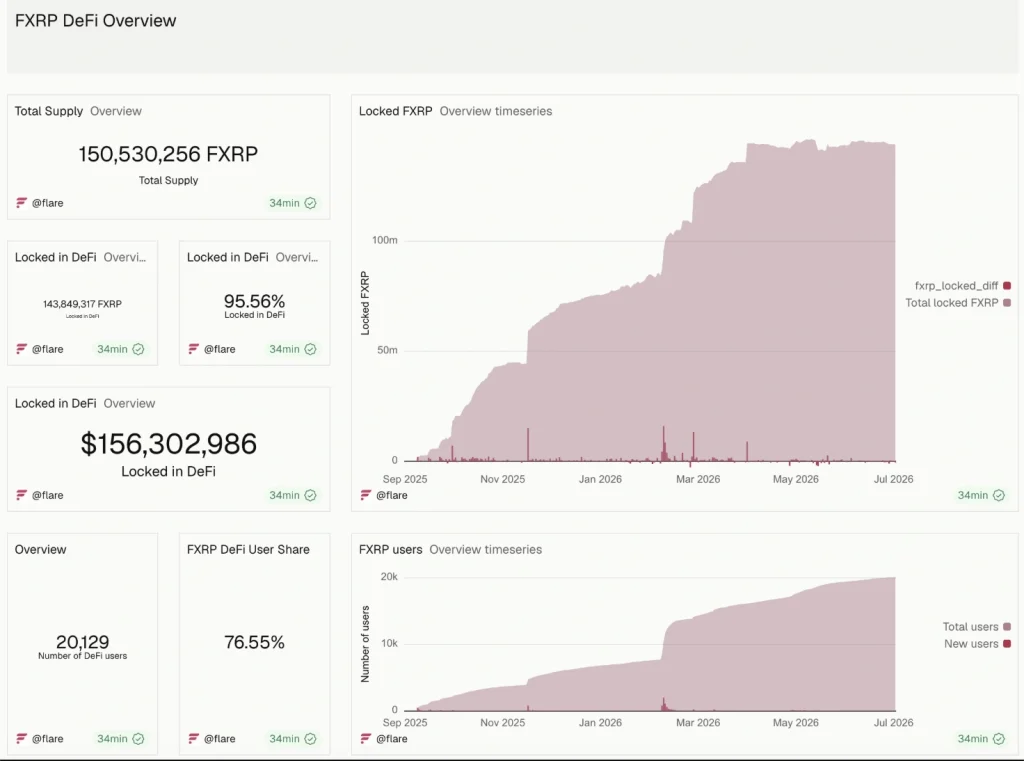
Task: Click the 76.55% value
Action: 254,643
